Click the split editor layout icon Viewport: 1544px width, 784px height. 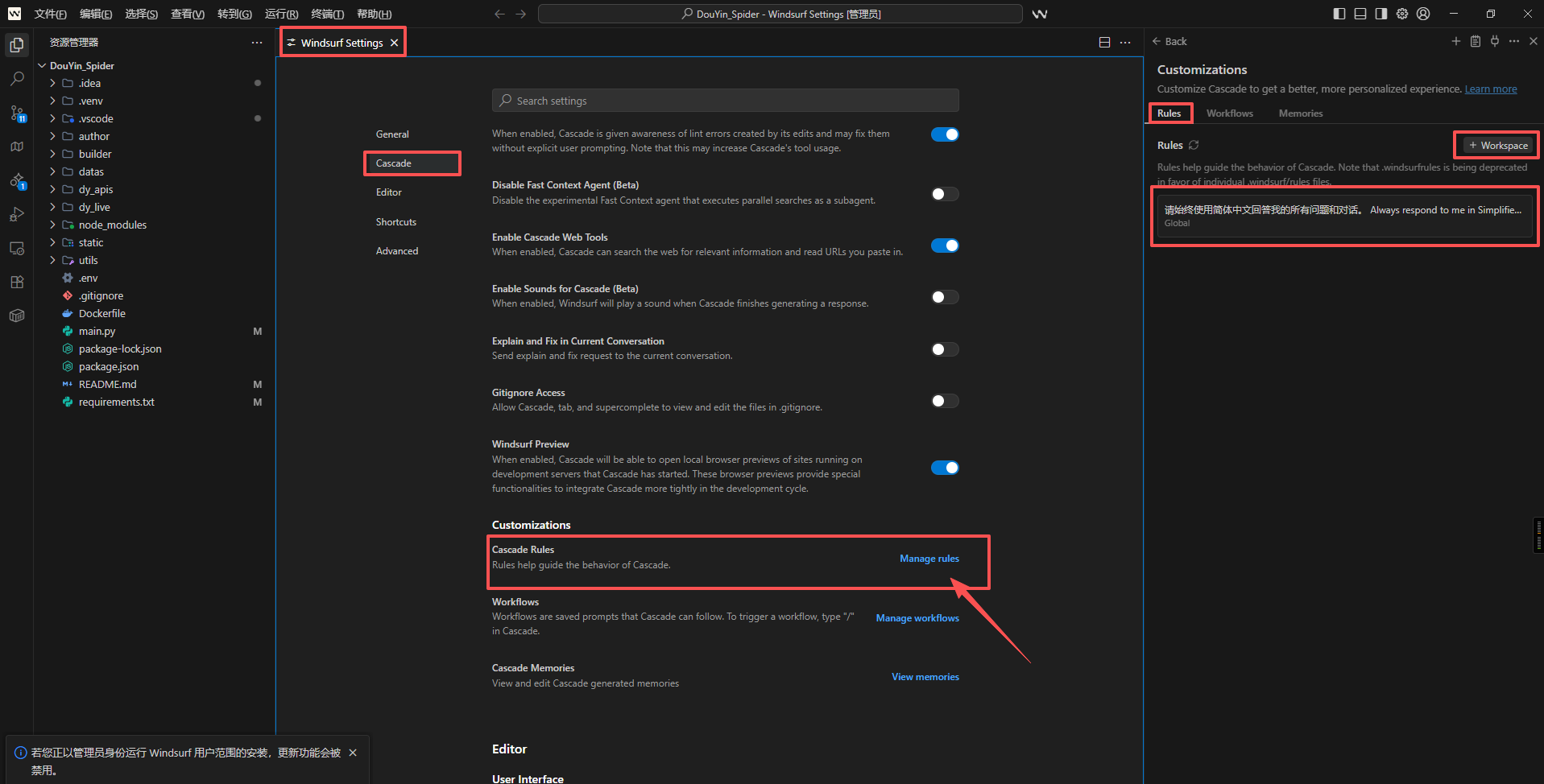click(x=1104, y=43)
